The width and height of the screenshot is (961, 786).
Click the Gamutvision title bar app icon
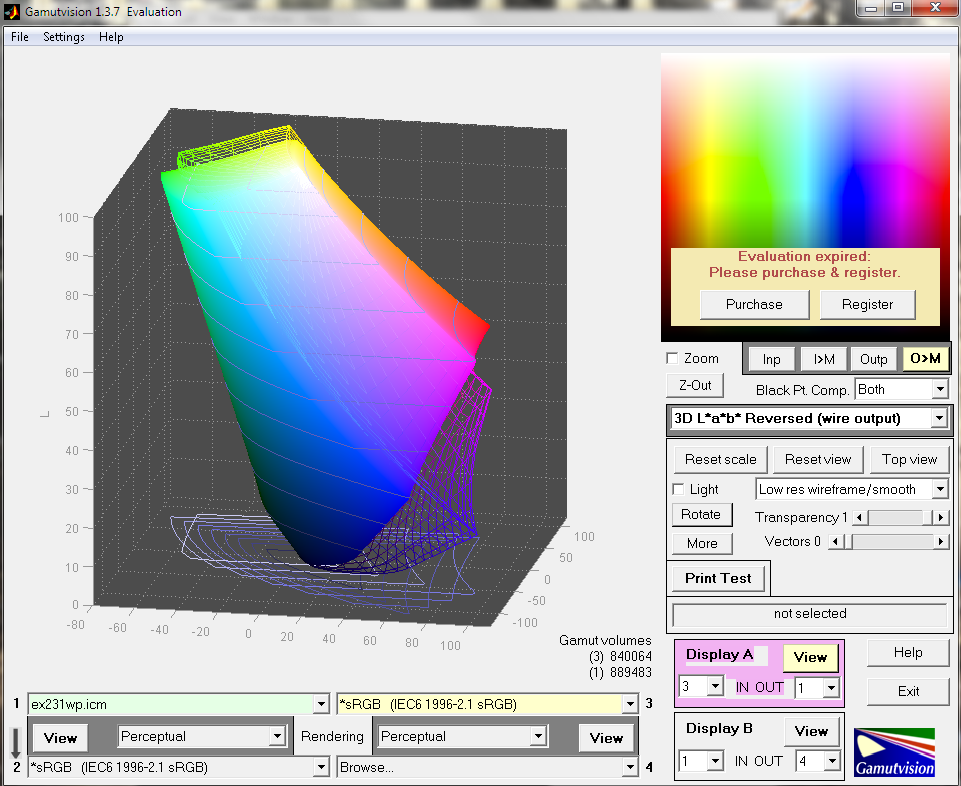coord(12,11)
